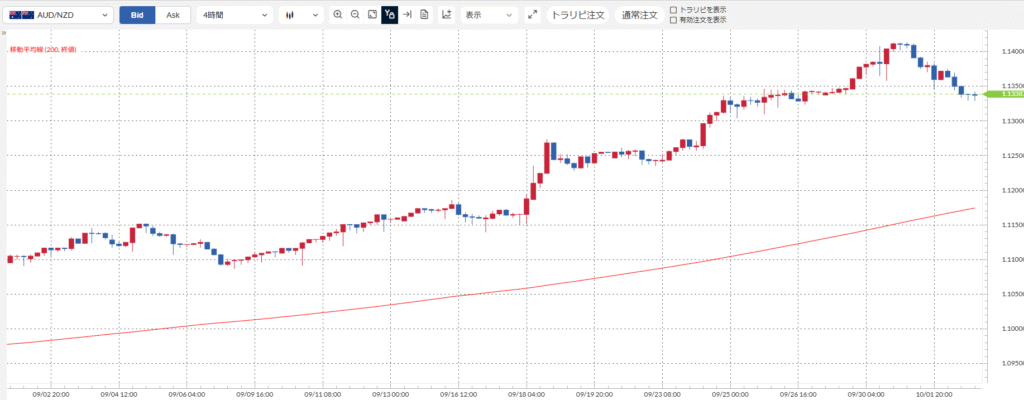Click the zoom in magnifier icon
1024x400 pixels.
[x=338, y=15]
